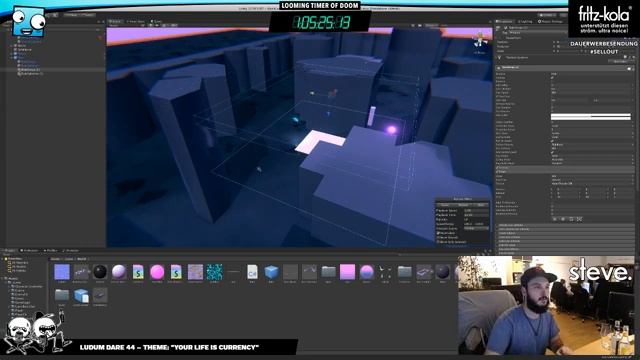The height and width of the screenshot is (360, 640).
Task: Click Restart in the Particle Effect overlay
Action: (x=463, y=205)
